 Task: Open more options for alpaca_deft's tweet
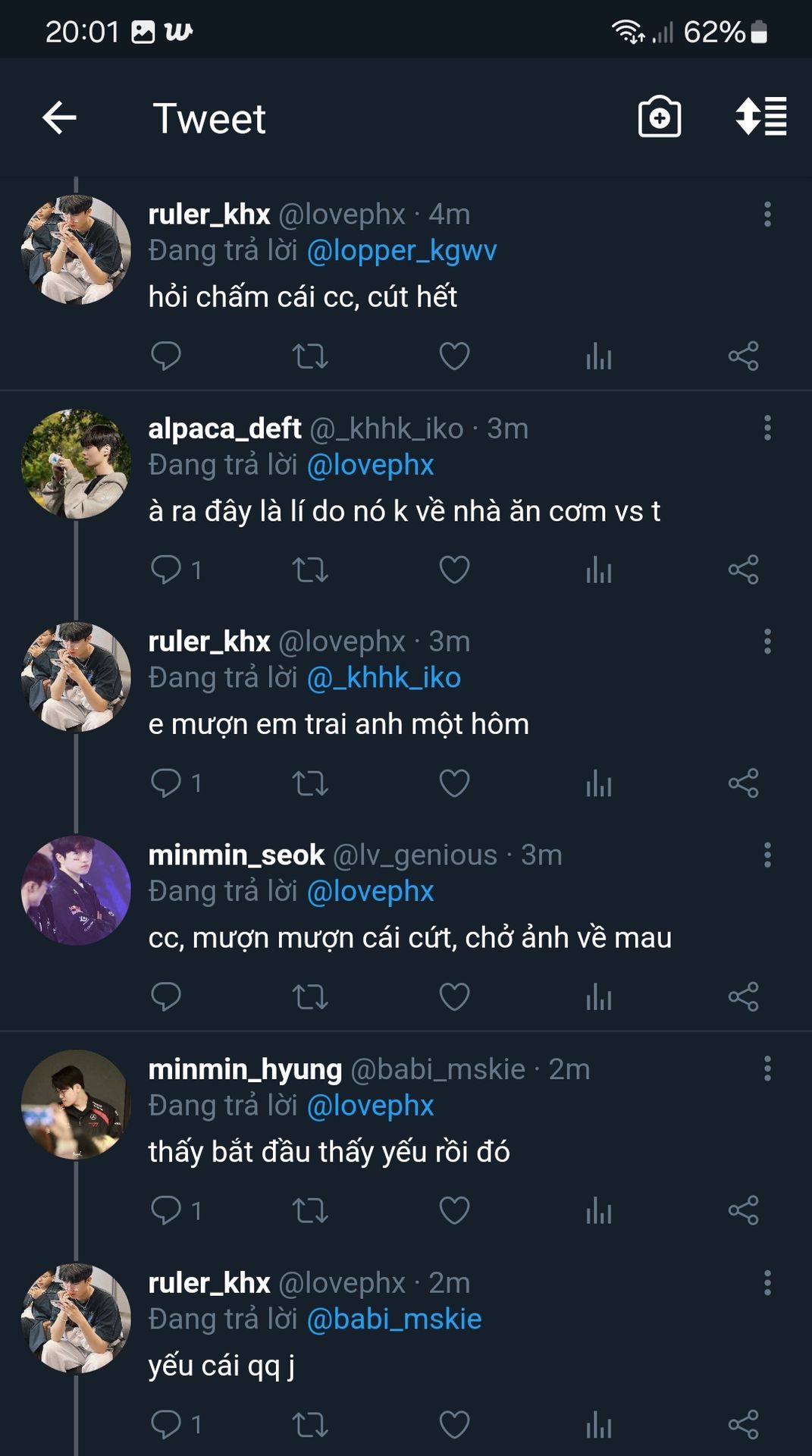pyautogui.click(x=767, y=428)
